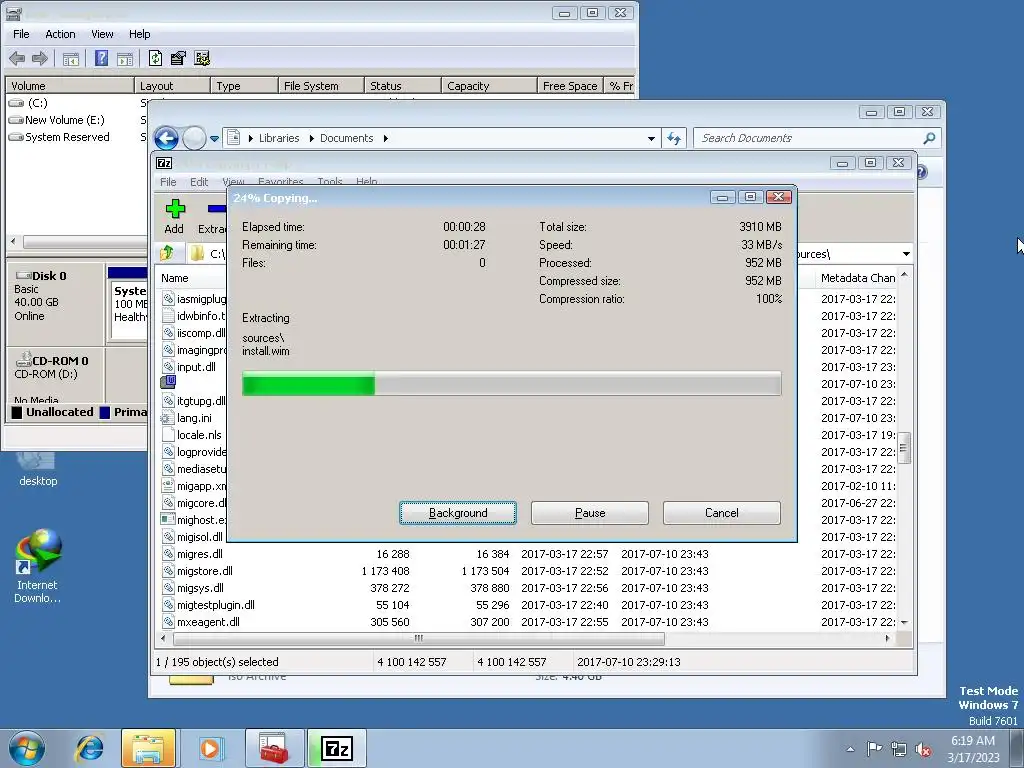Select migstore.dll in file list
Viewport: 1024px width, 768px height.
[204, 571]
